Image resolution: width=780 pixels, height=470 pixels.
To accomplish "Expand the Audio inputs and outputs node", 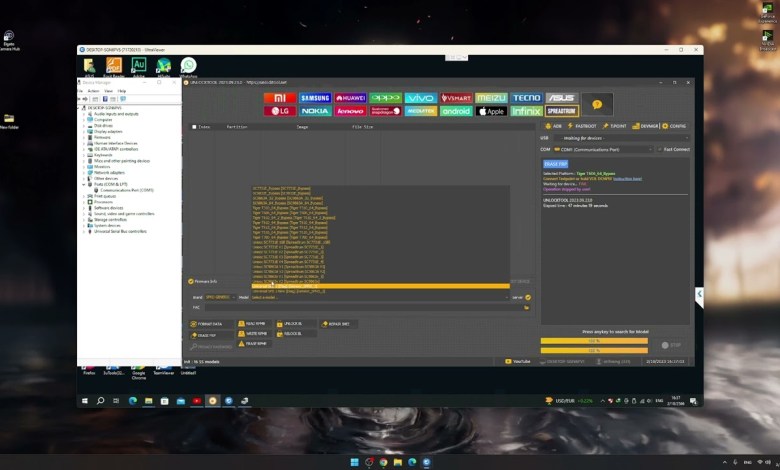I will pos(85,114).
